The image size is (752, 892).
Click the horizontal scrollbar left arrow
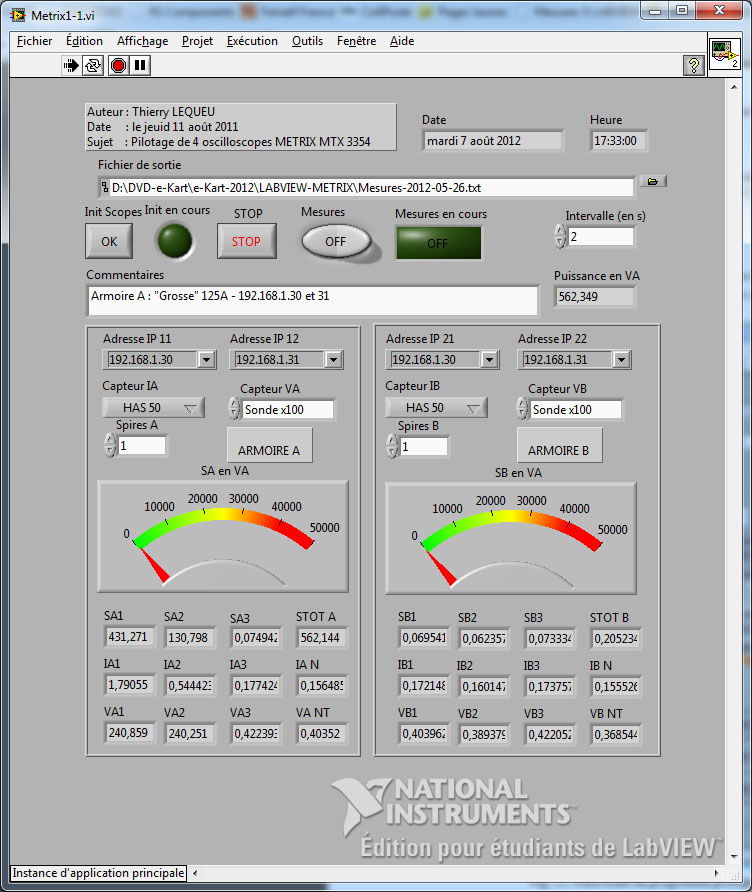pos(196,873)
